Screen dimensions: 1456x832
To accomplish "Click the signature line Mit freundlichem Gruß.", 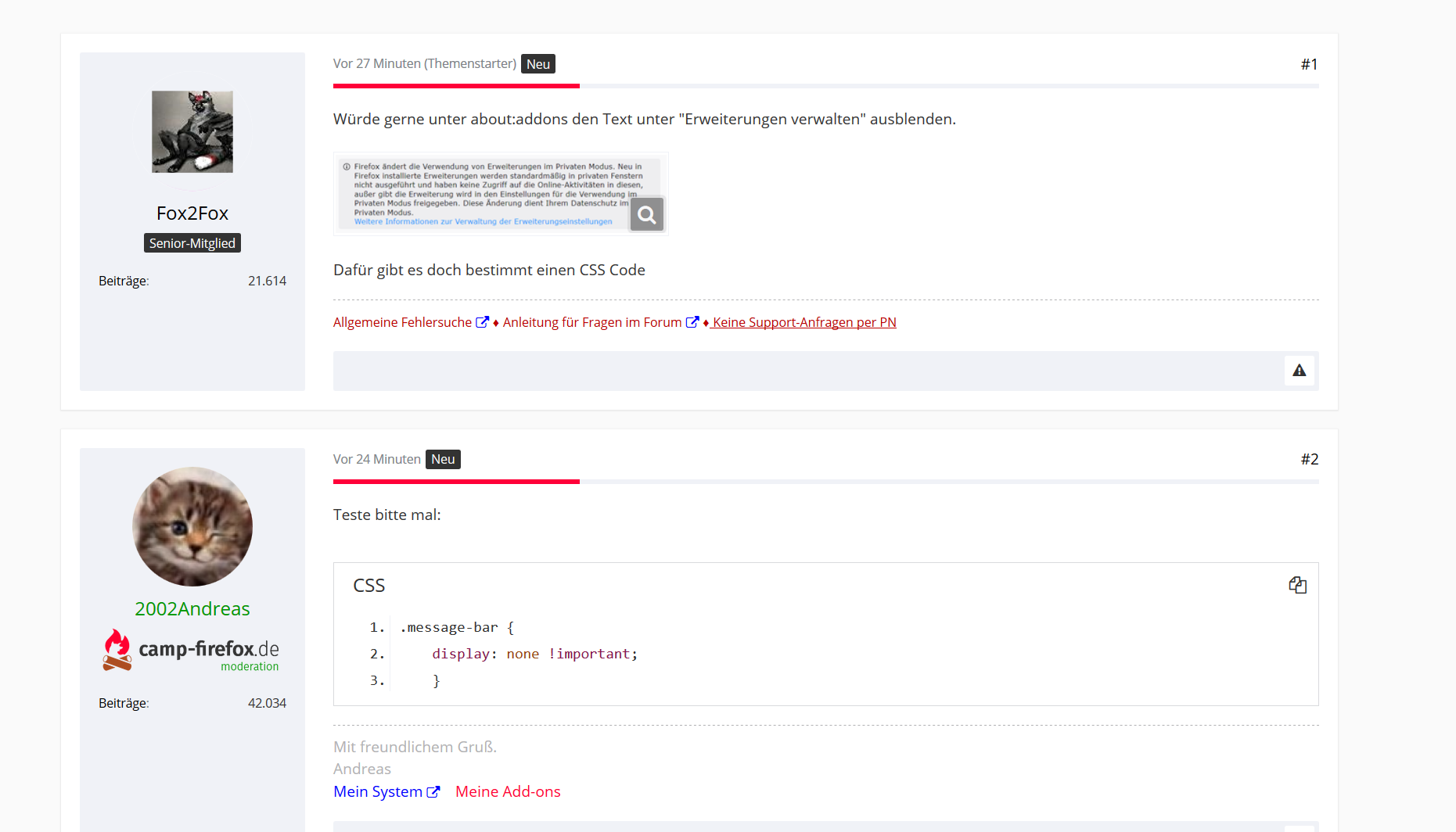I will (415, 747).
